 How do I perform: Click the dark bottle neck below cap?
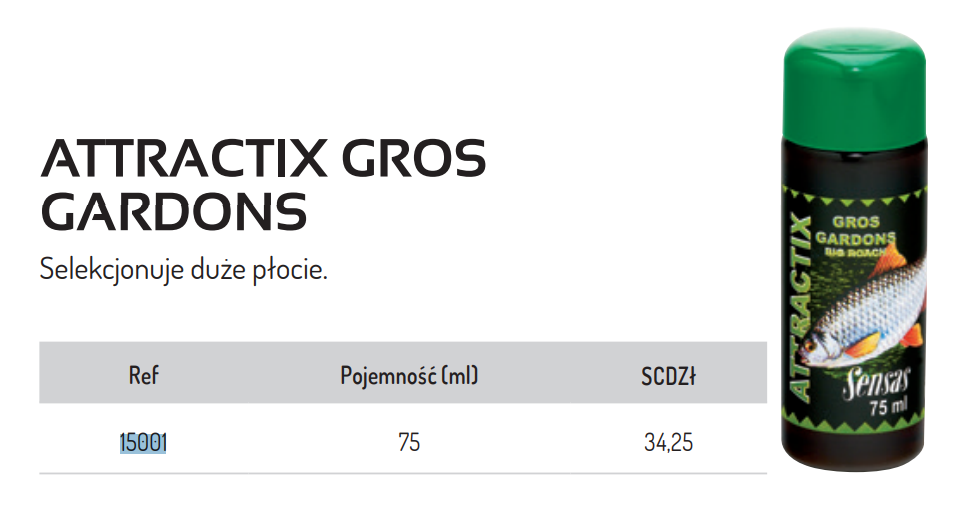point(855,162)
